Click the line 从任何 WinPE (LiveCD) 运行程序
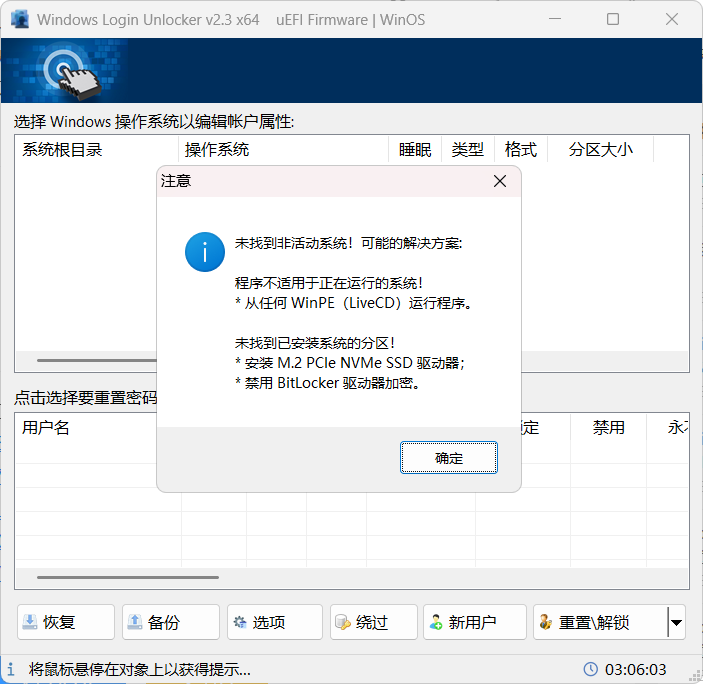Image resolution: width=703 pixels, height=684 pixels. click(x=353, y=303)
